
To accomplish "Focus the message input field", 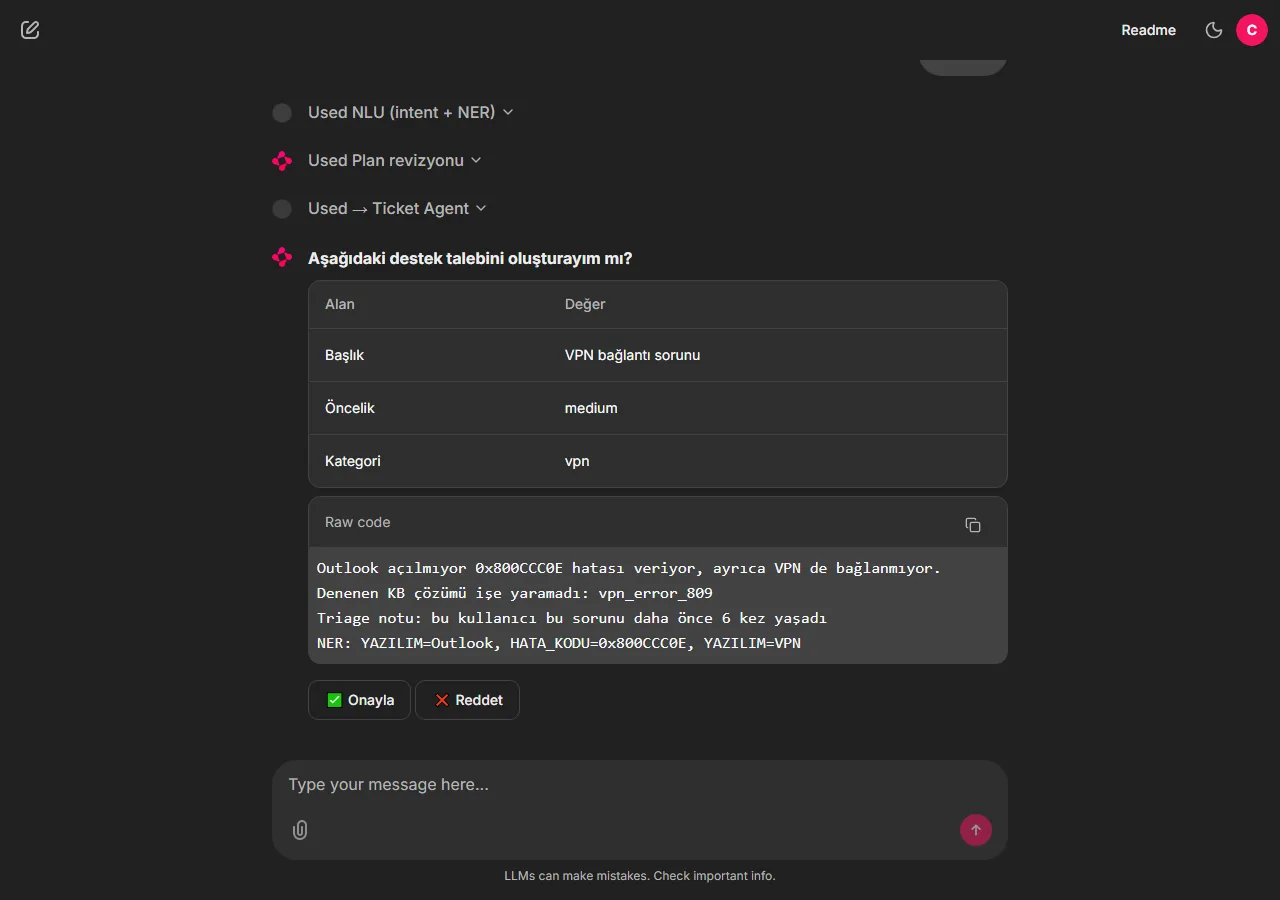I will (x=640, y=785).
